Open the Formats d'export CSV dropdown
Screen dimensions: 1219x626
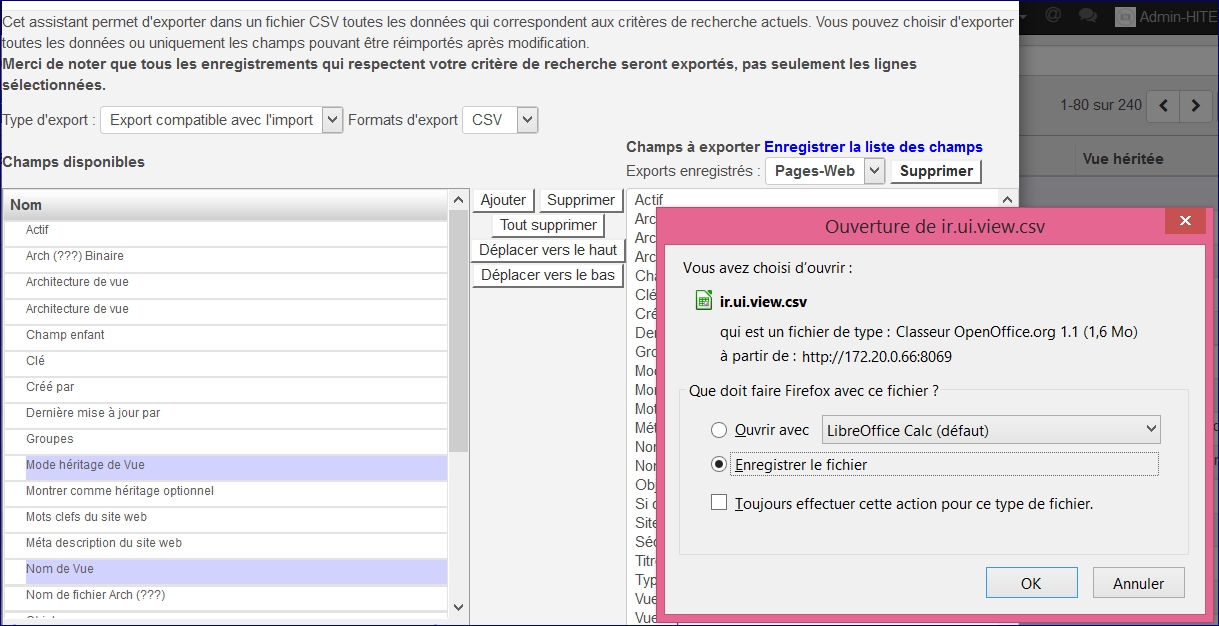pyautogui.click(x=500, y=120)
